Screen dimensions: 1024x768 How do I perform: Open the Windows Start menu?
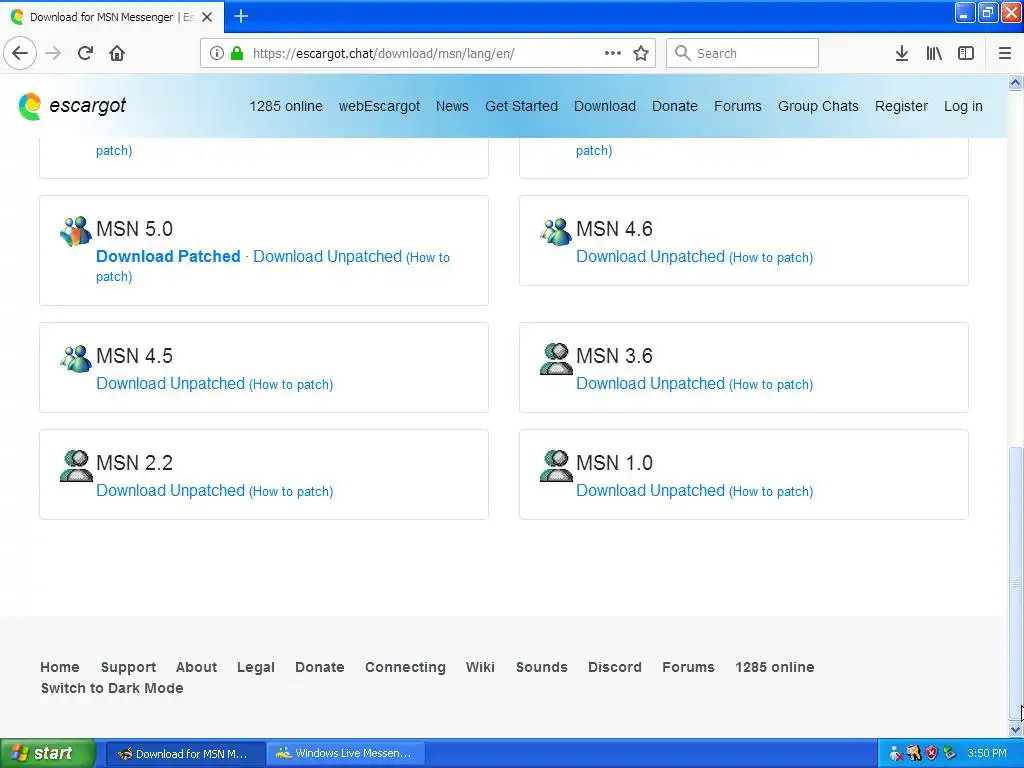pos(47,753)
